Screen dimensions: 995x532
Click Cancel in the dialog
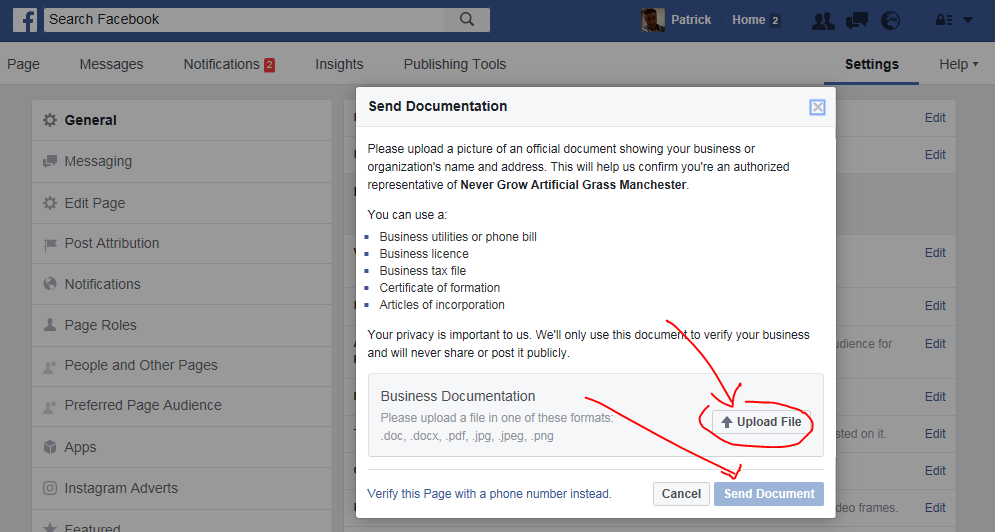[681, 494]
